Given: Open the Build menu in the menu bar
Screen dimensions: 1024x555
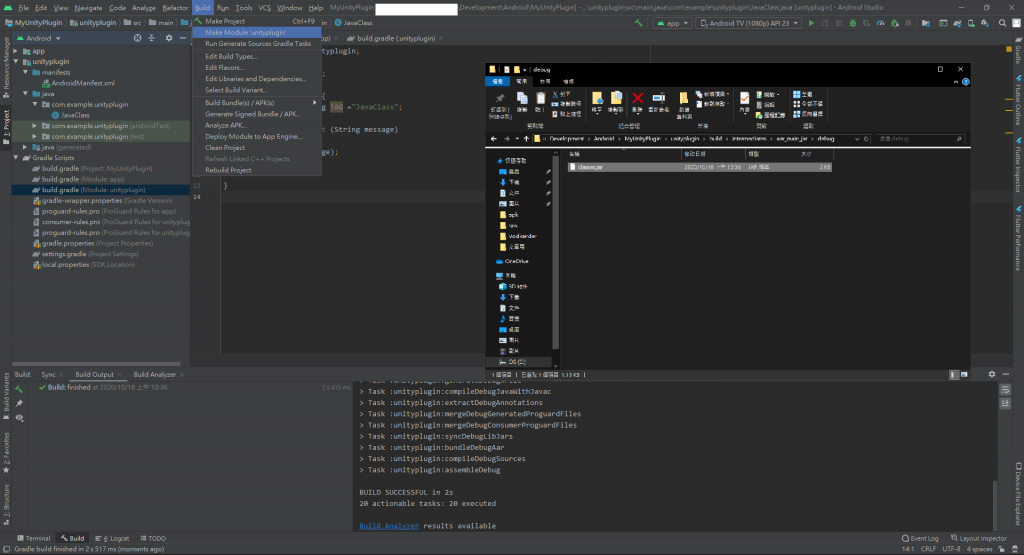Looking at the screenshot, I should (x=202, y=8).
